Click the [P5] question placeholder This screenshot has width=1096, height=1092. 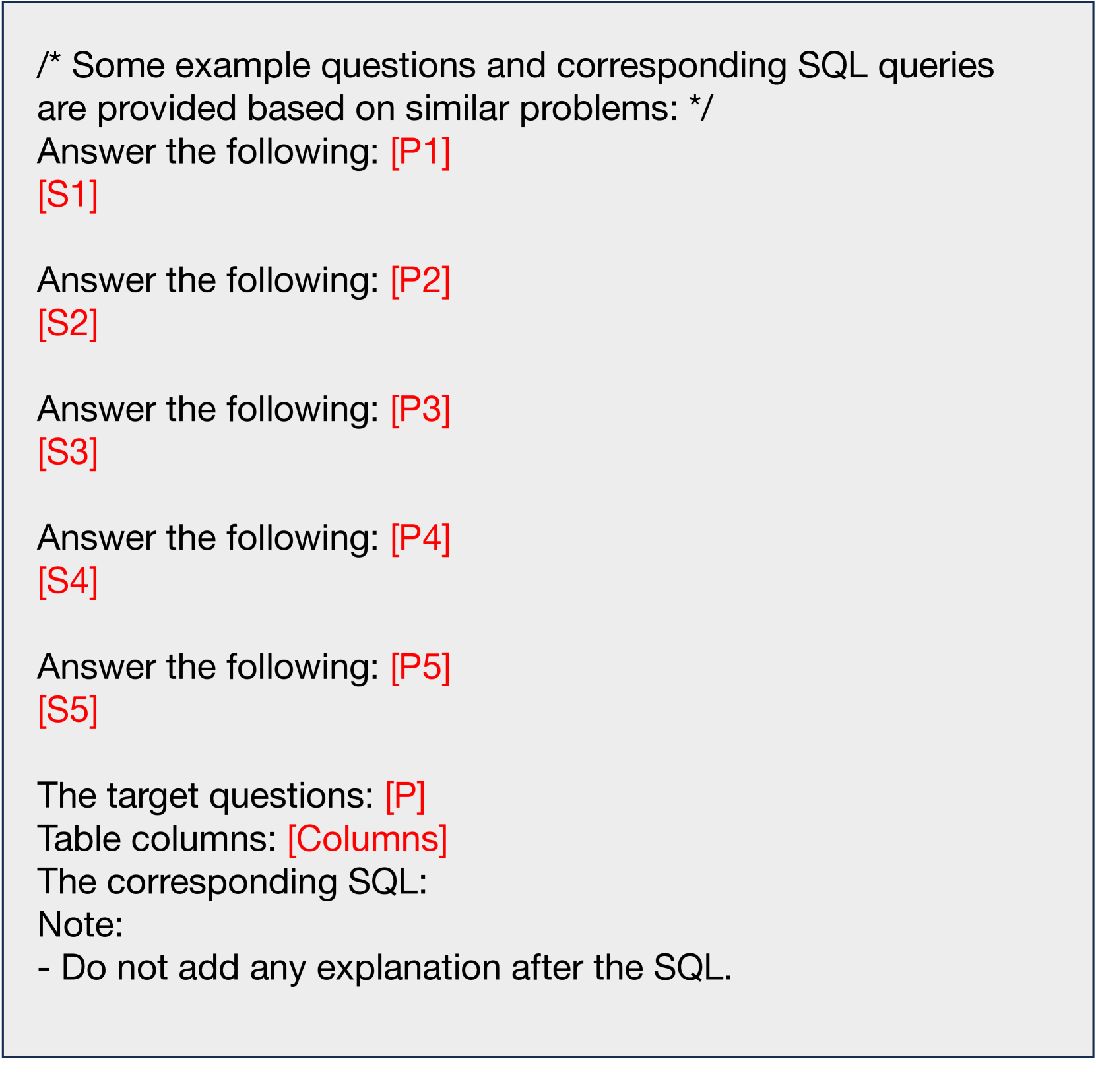point(420,666)
